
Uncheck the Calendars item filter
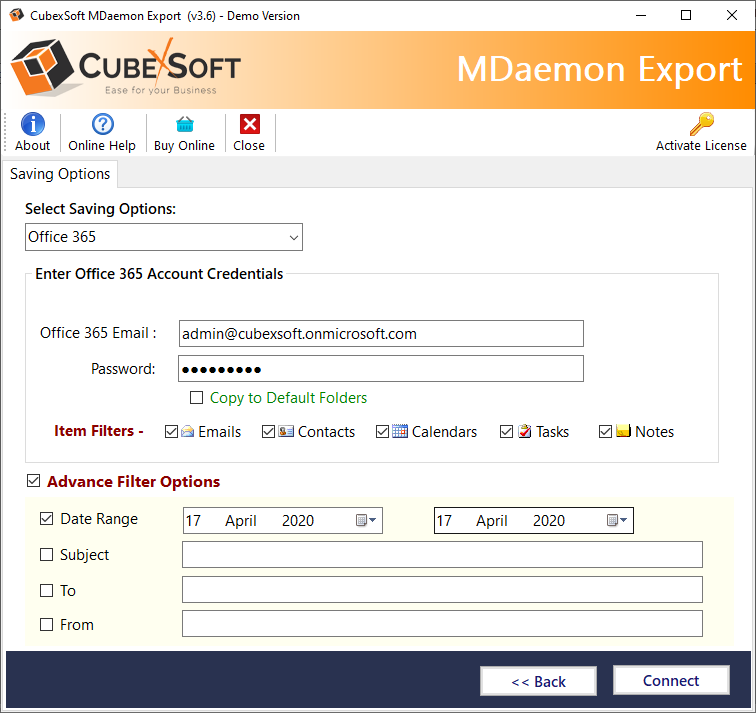(382, 432)
